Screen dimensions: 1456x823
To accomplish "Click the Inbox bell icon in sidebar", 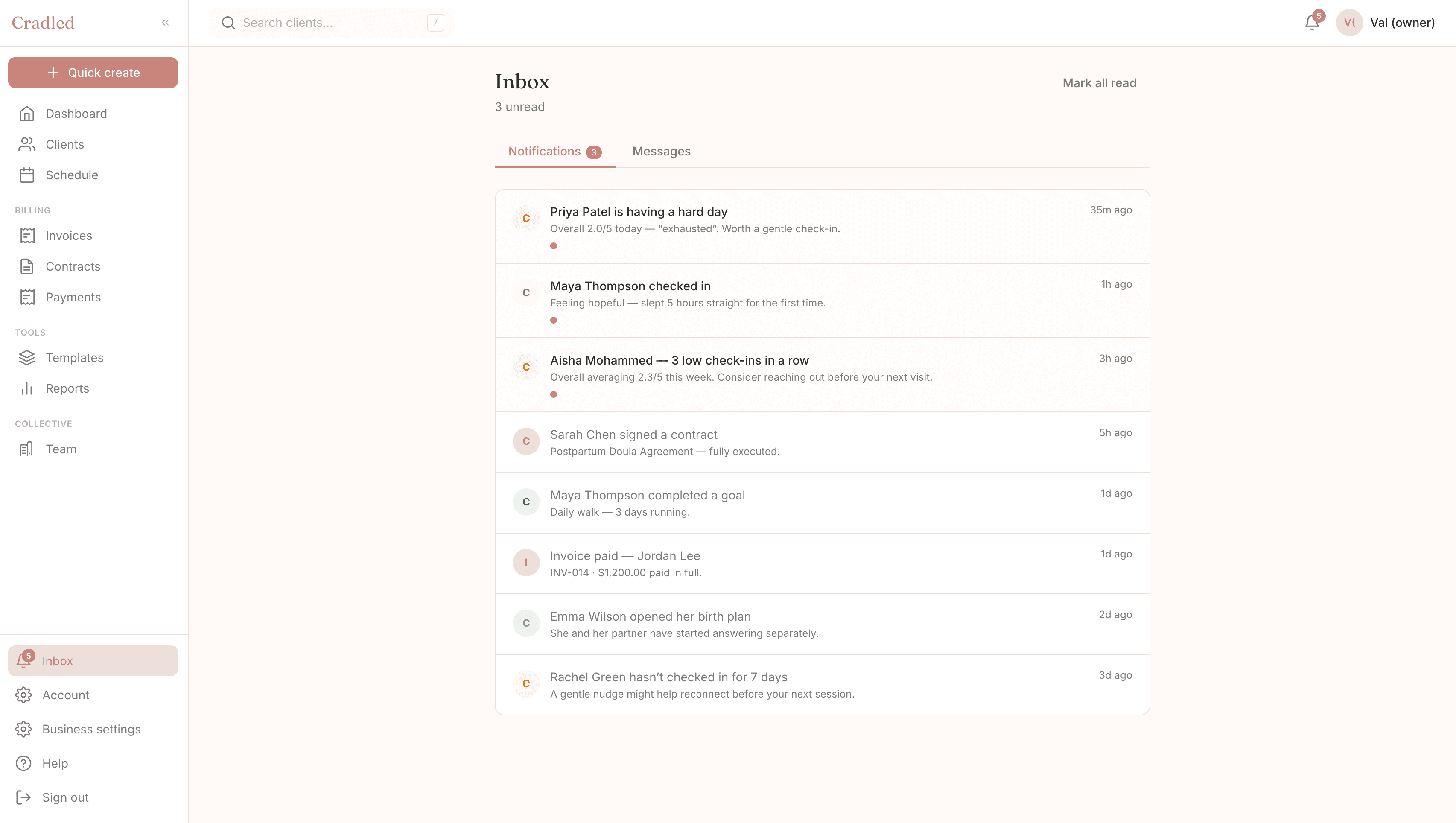I will [x=23, y=661].
